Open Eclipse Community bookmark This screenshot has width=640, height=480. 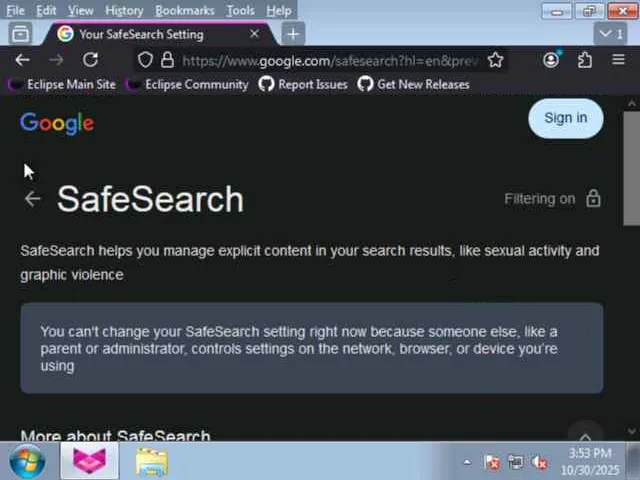click(187, 84)
